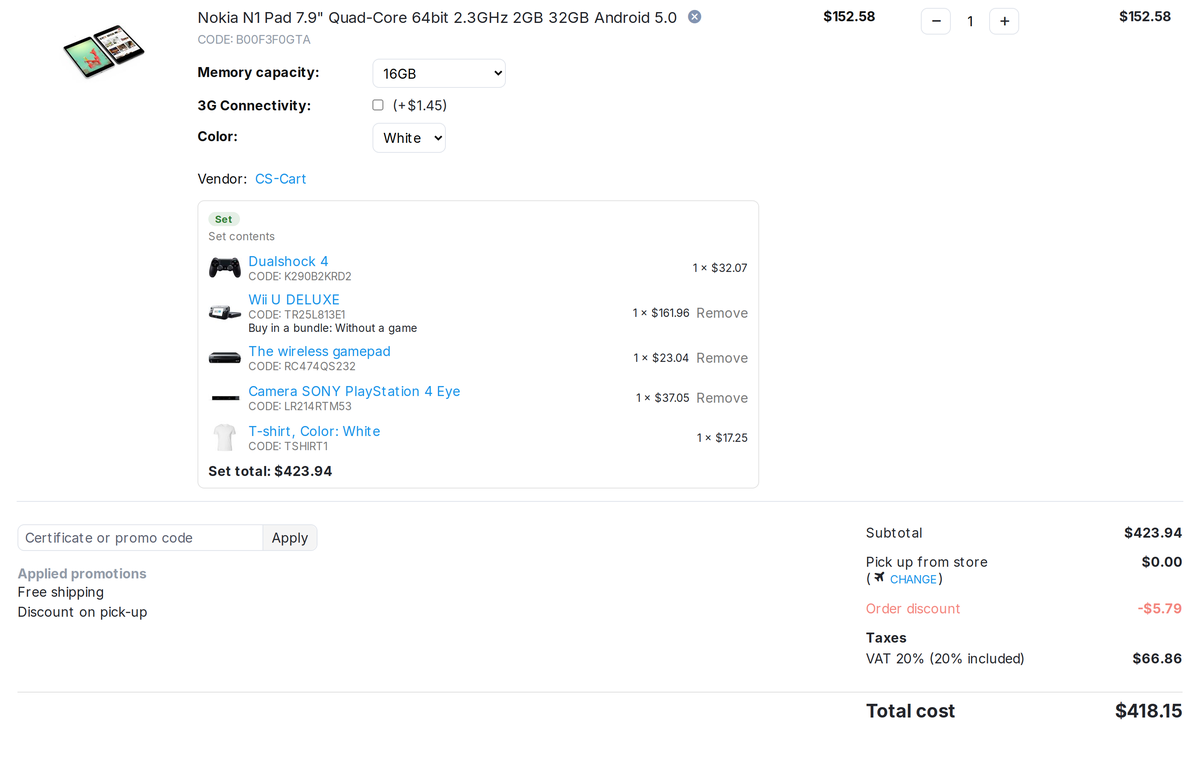
Task: Click the Certificate or promo code field
Action: point(140,538)
